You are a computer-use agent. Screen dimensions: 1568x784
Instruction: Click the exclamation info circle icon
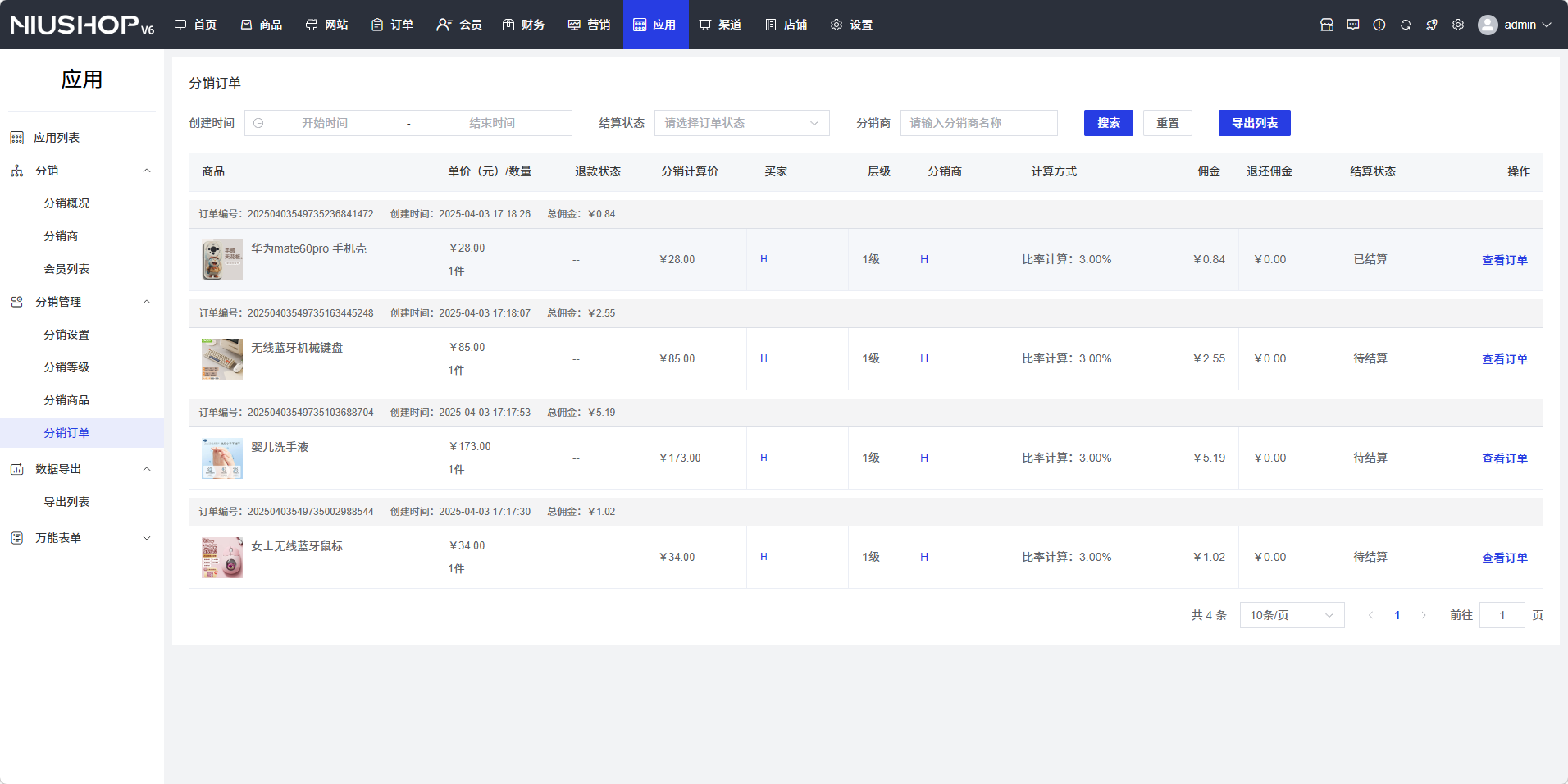(1379, 25)
